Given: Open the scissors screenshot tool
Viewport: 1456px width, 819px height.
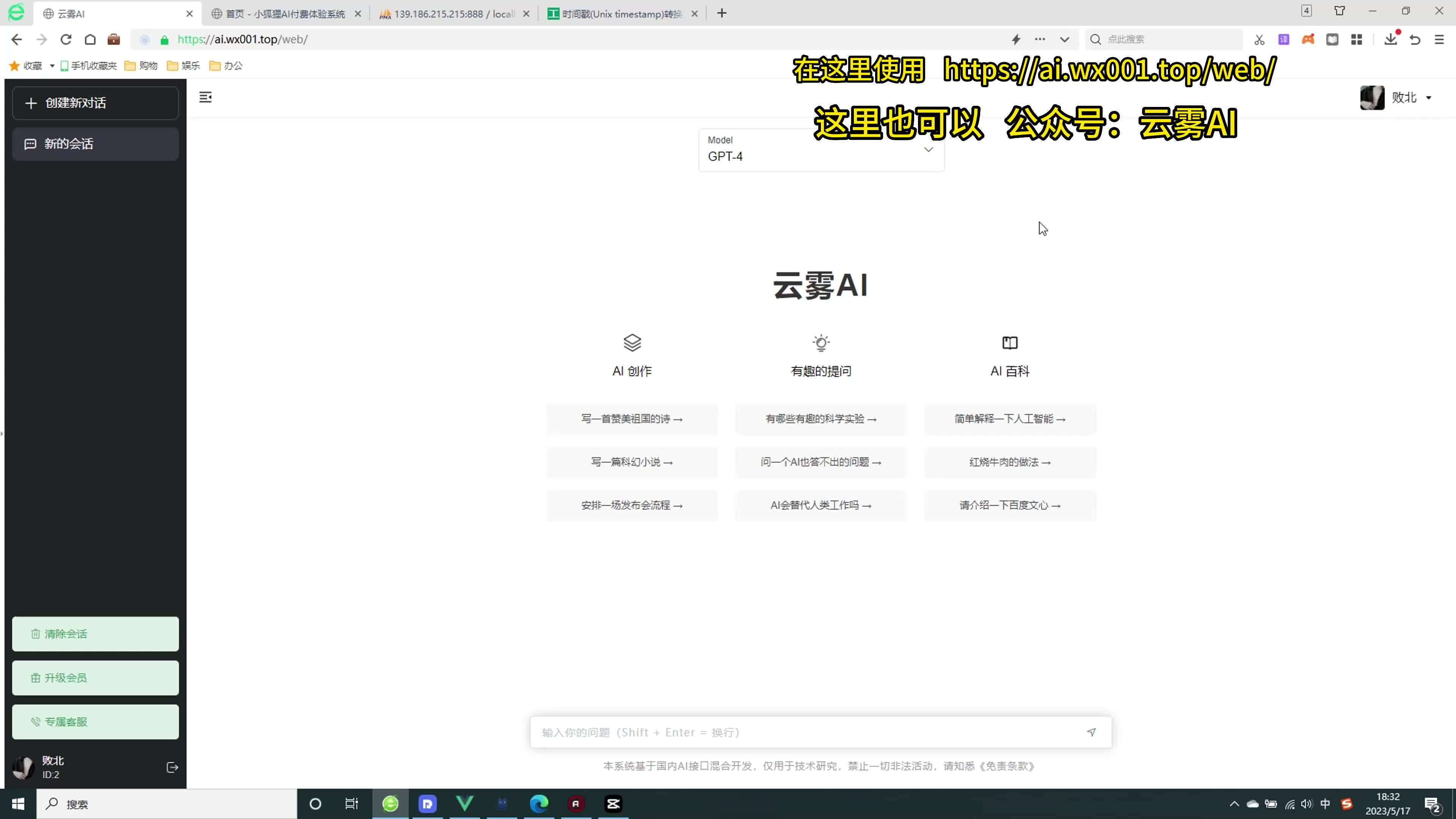Looking at the screenshot, I should [1259, 39].
